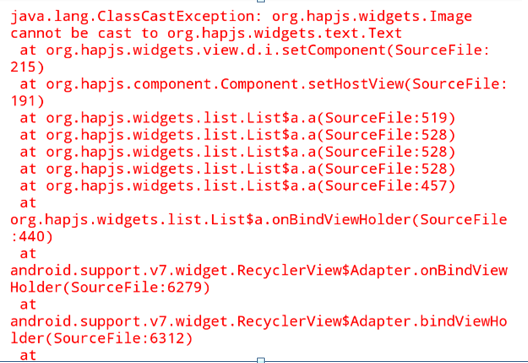Viewport: 528px width, 363px height.
Task: Click the last List$a.a(SourceFile:528) frame
Action: click(x=237, y=169)
